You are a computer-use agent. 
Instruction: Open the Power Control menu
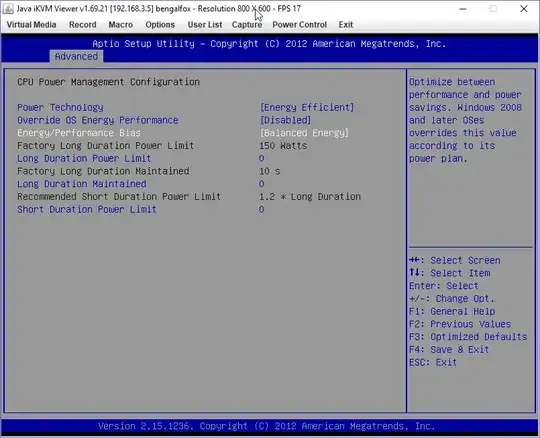[300, 25]
